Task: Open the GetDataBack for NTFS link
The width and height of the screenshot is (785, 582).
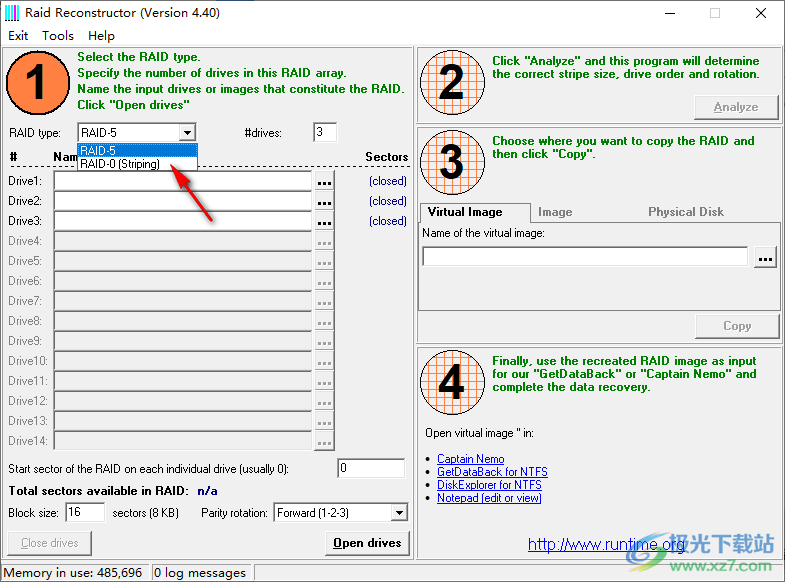Action: tap(492, 472)
